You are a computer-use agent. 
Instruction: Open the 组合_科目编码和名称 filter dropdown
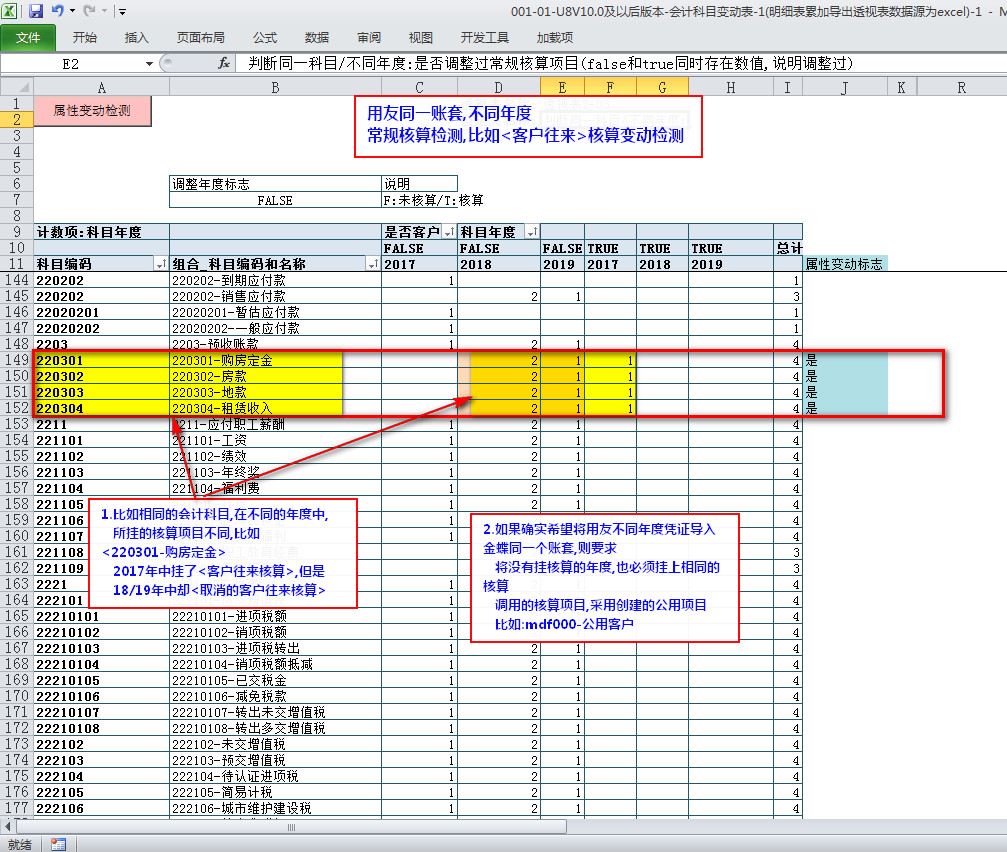373,264
